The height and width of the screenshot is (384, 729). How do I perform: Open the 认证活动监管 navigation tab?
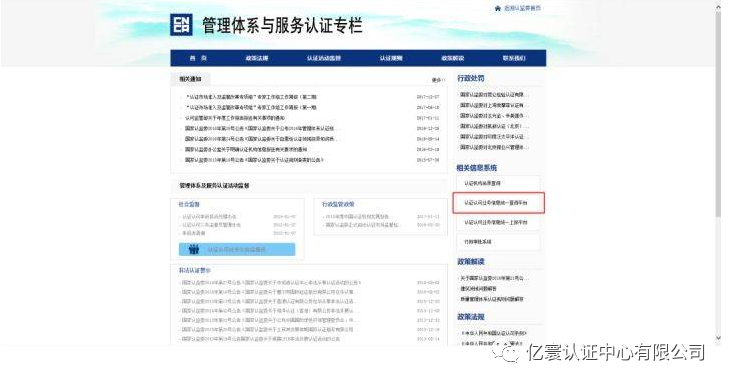pos(324,58)
